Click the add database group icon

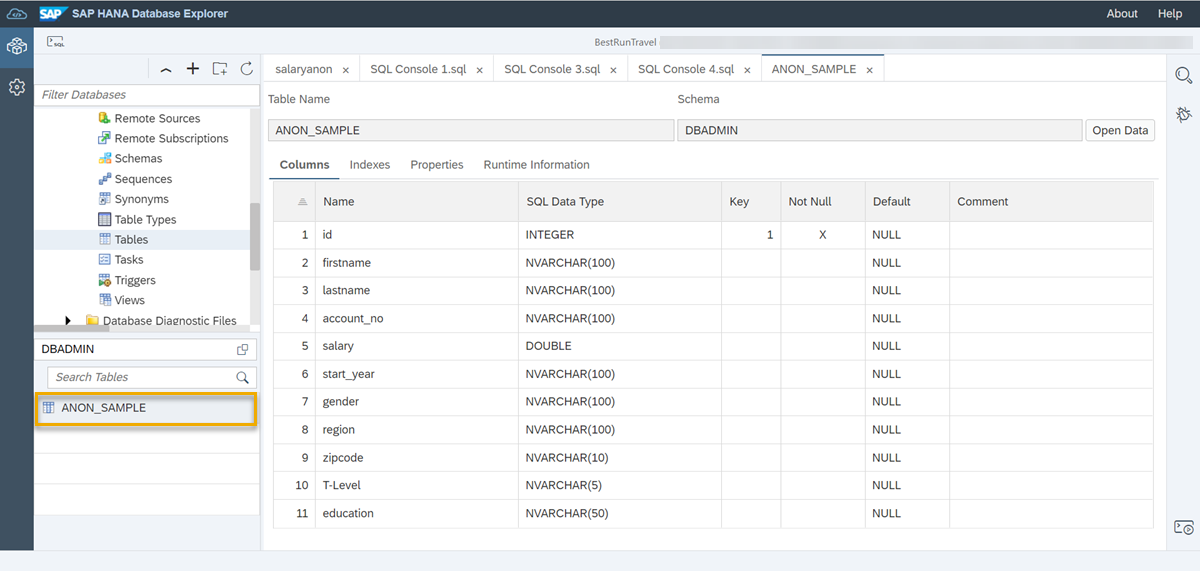pyautogui.click(x=220, y=69)
